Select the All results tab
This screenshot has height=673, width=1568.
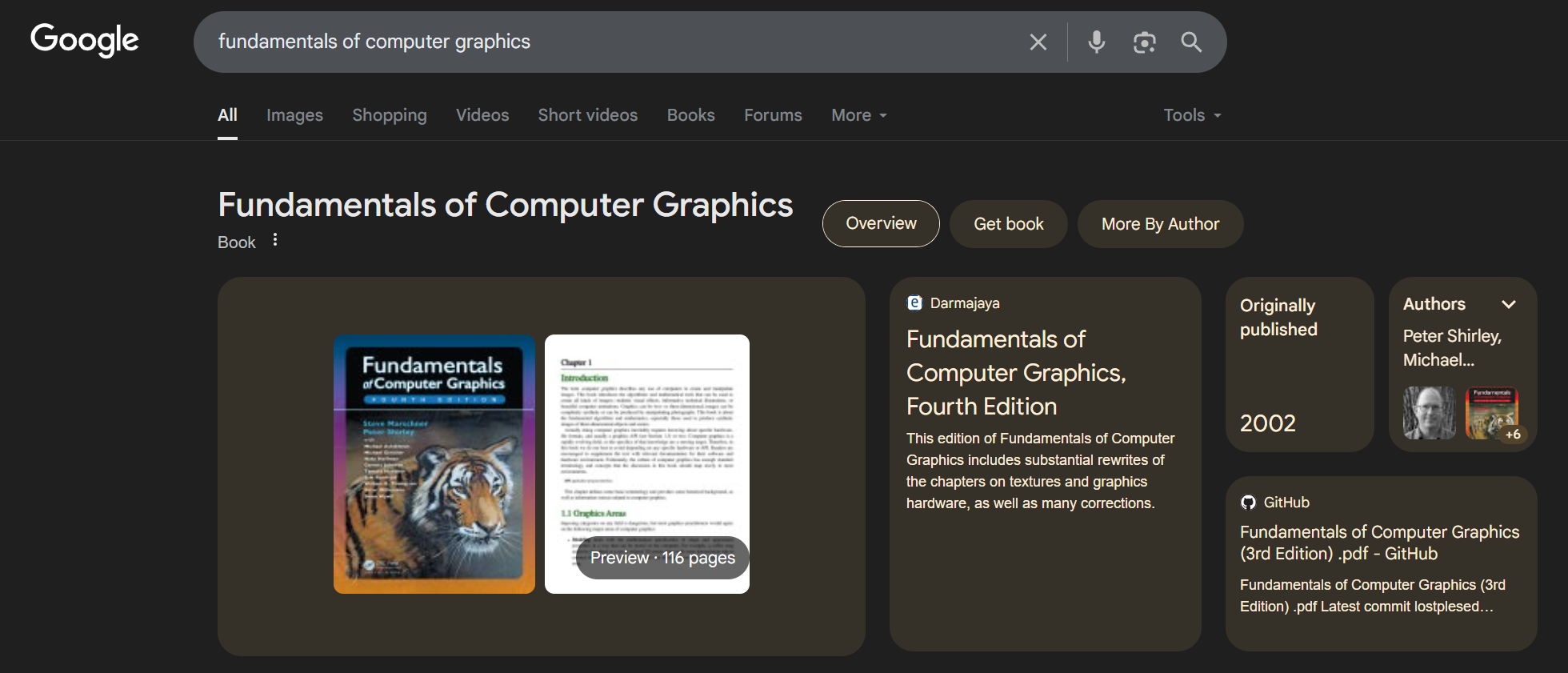tap(227, 115)
